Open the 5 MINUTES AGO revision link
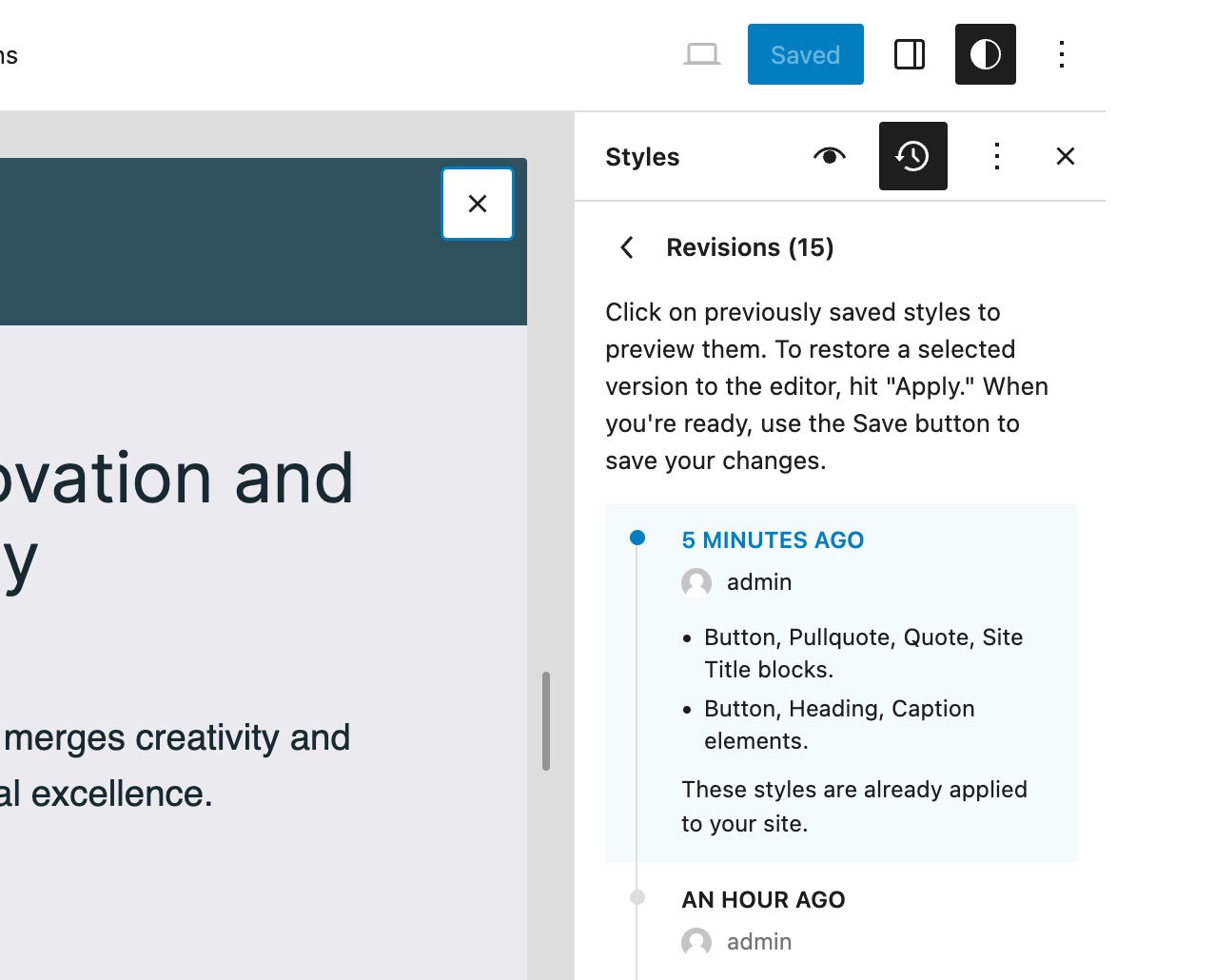Image resolution: width=1215 pixels, height=980 pixels. pos(773,539)
